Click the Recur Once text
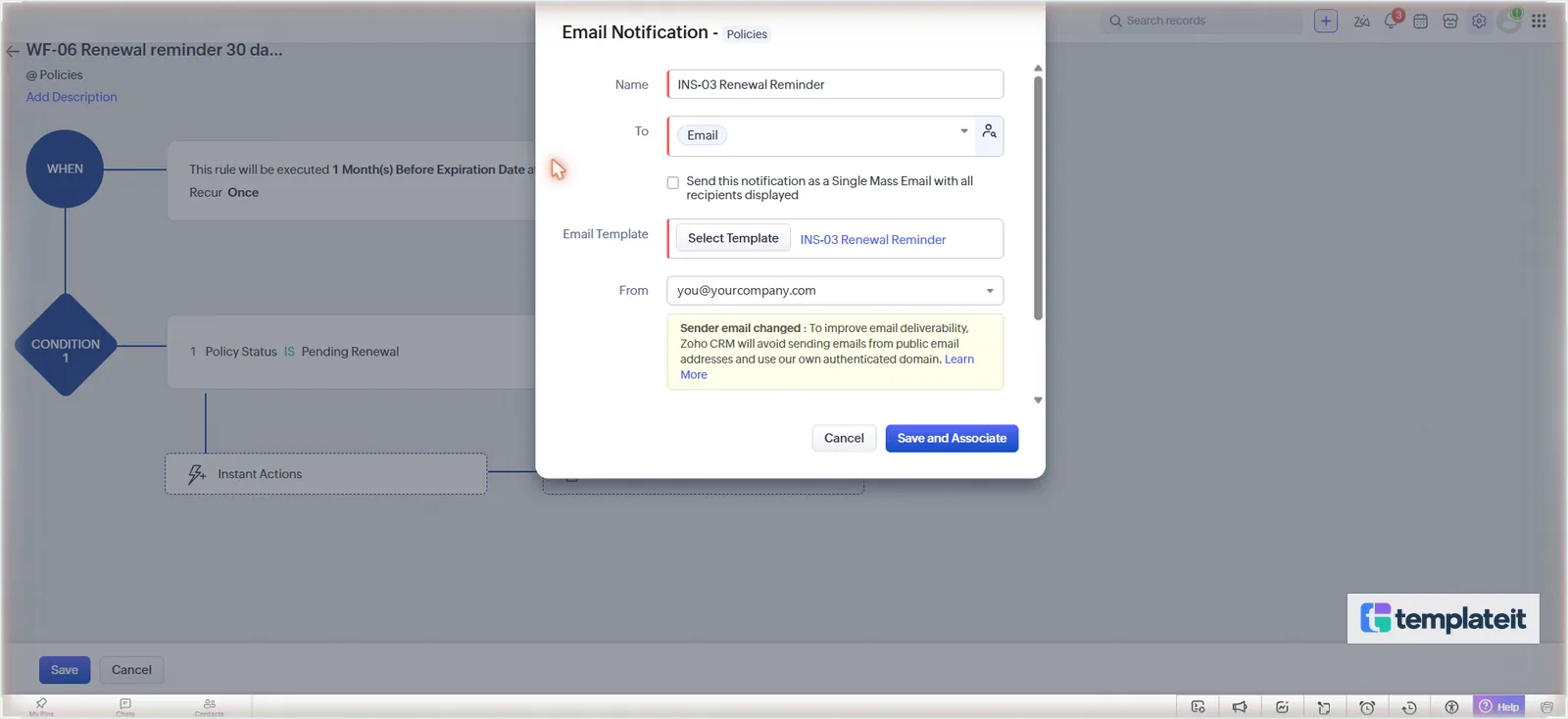Viewport: 1568px width, 719px height. point(224,193)
